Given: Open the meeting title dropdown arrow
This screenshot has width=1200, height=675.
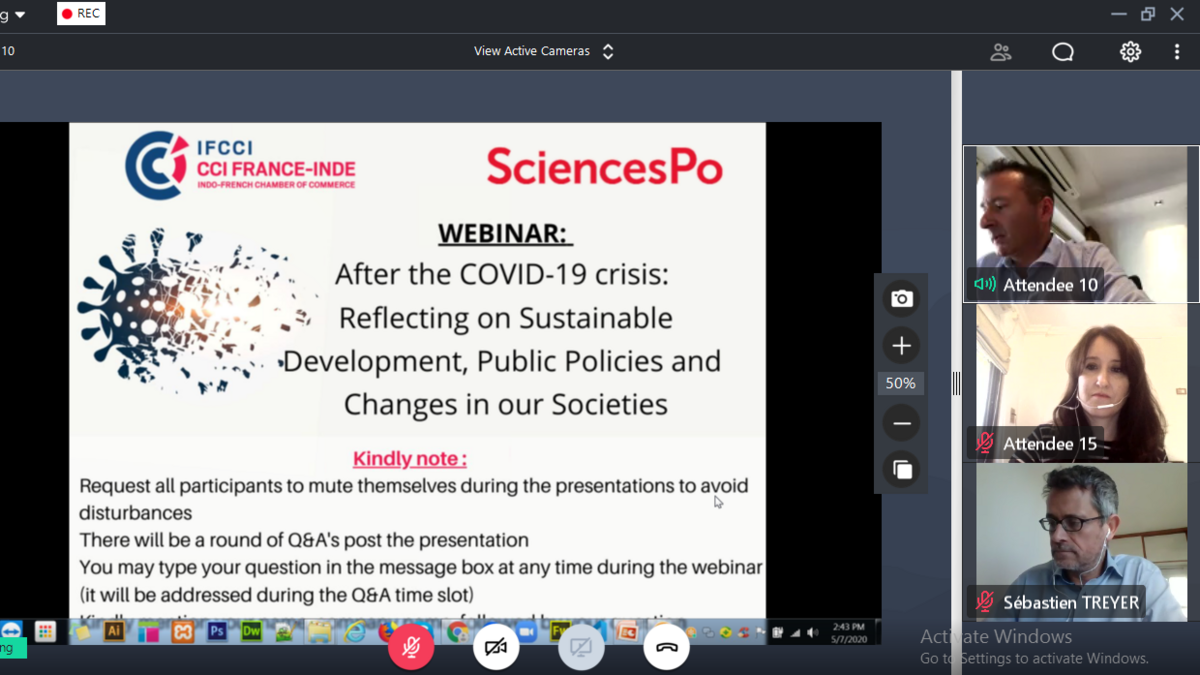Looking at the screenshot, I should (20, 15).
